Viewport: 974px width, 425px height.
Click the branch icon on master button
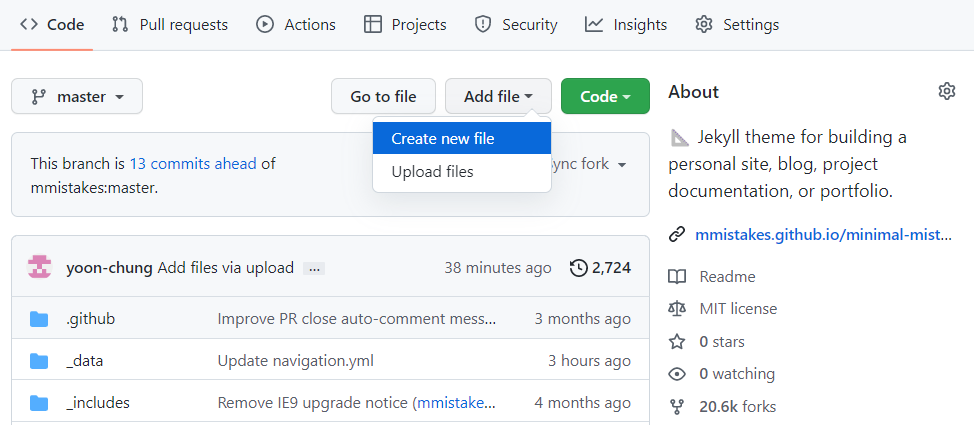[39, 97]
